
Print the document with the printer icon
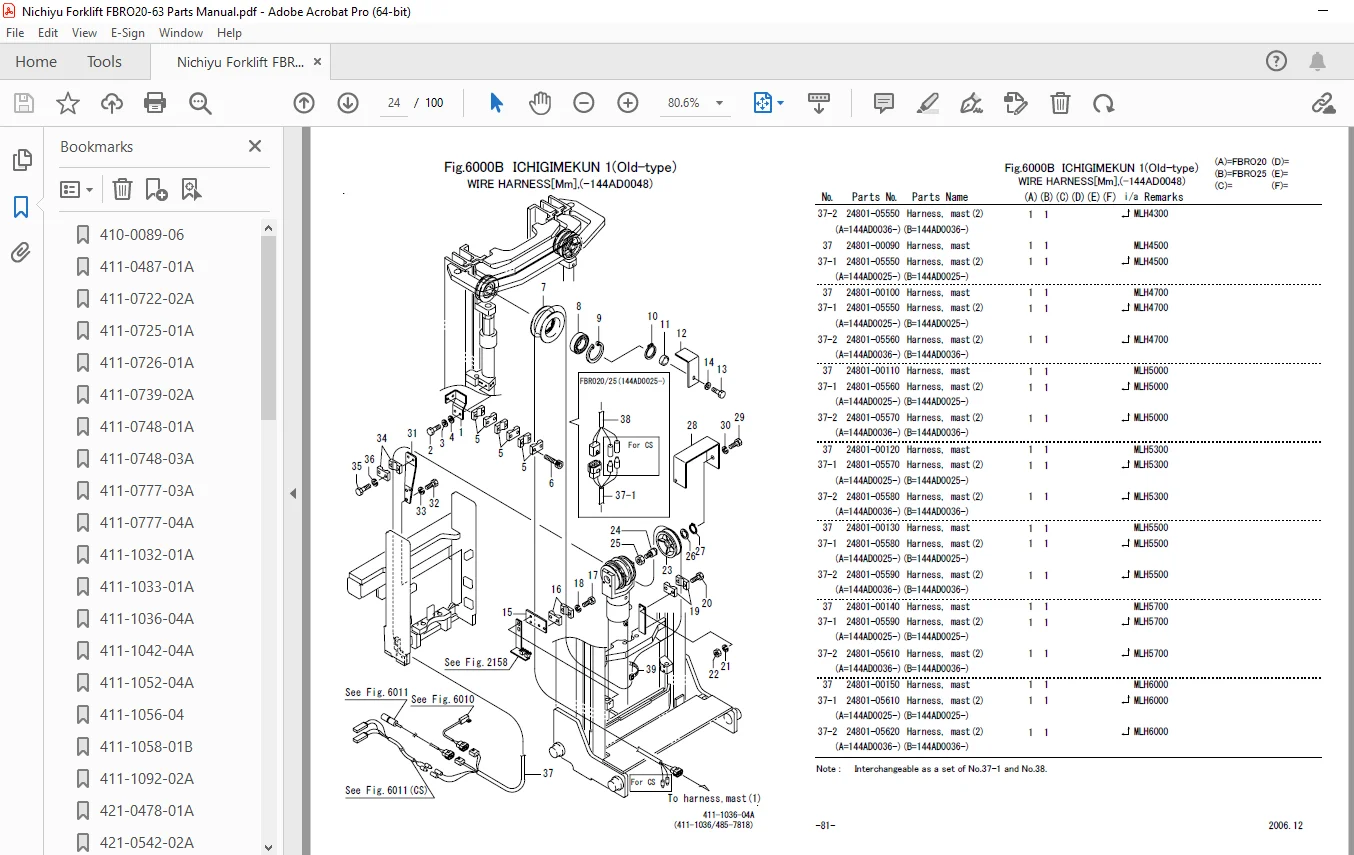155,103
